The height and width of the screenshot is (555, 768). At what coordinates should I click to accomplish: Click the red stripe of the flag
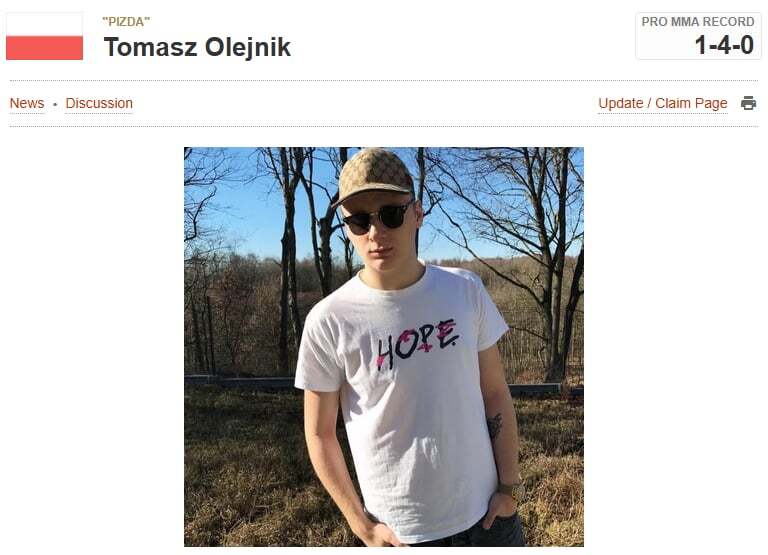point(45,48)
